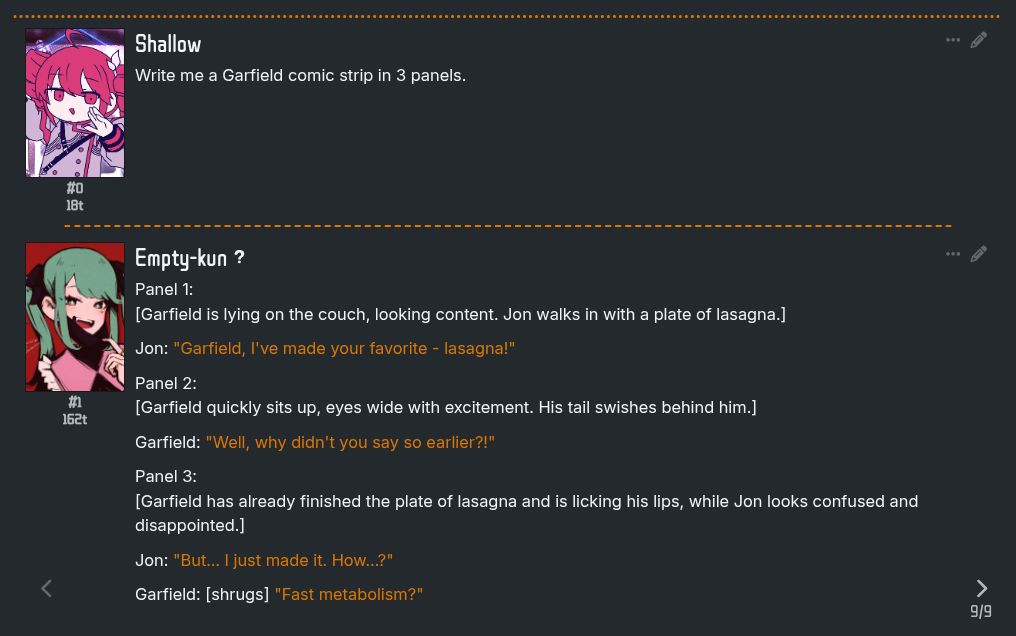Click the 162t token counter

coord(75,420)
